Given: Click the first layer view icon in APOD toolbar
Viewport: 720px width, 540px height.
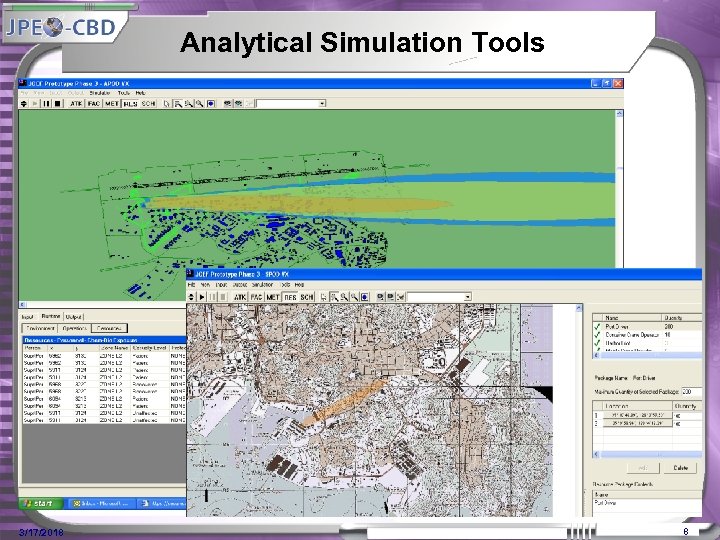Looking at the screenshot, I should pyautogui.click(x=227, y=103).
